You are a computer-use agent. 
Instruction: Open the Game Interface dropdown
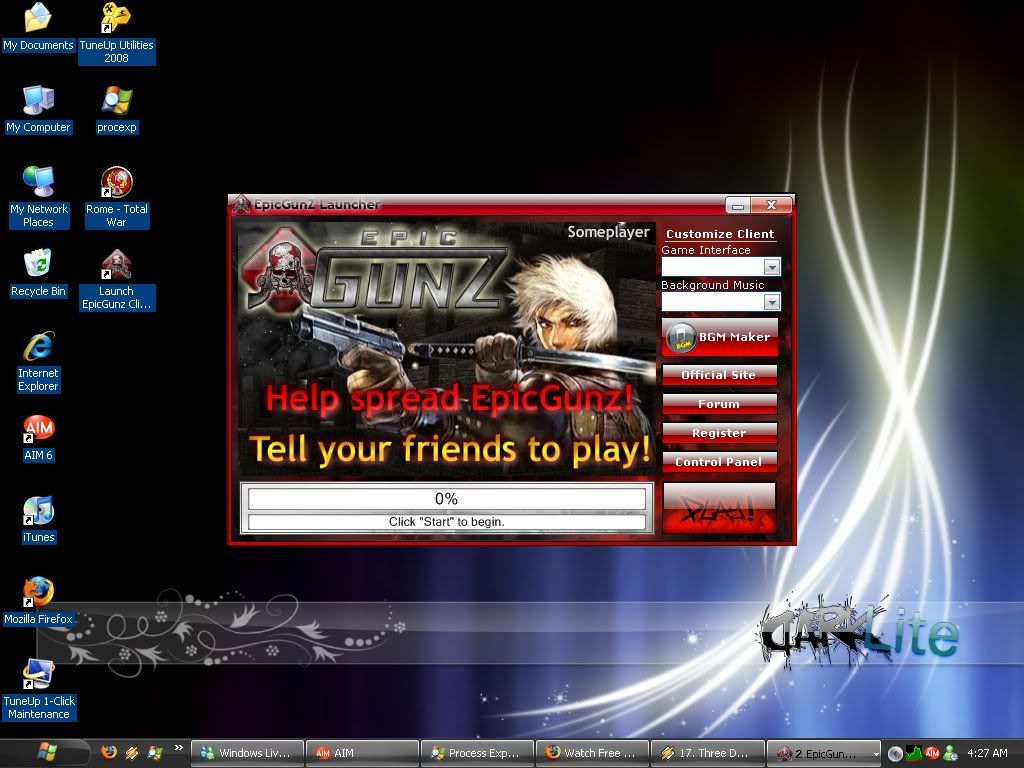click(770, 267)
